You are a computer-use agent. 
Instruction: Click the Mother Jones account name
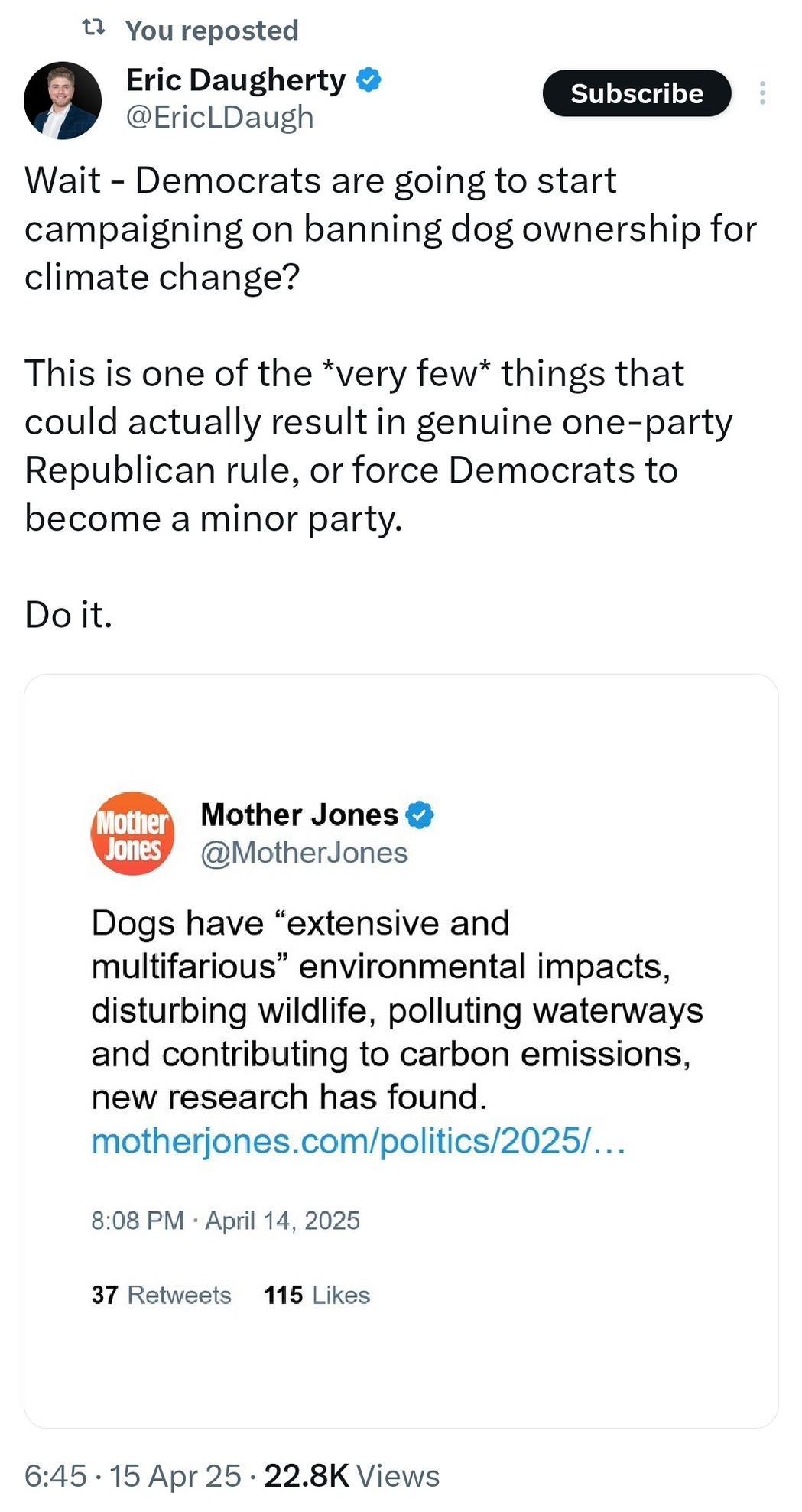pos(299,815)
